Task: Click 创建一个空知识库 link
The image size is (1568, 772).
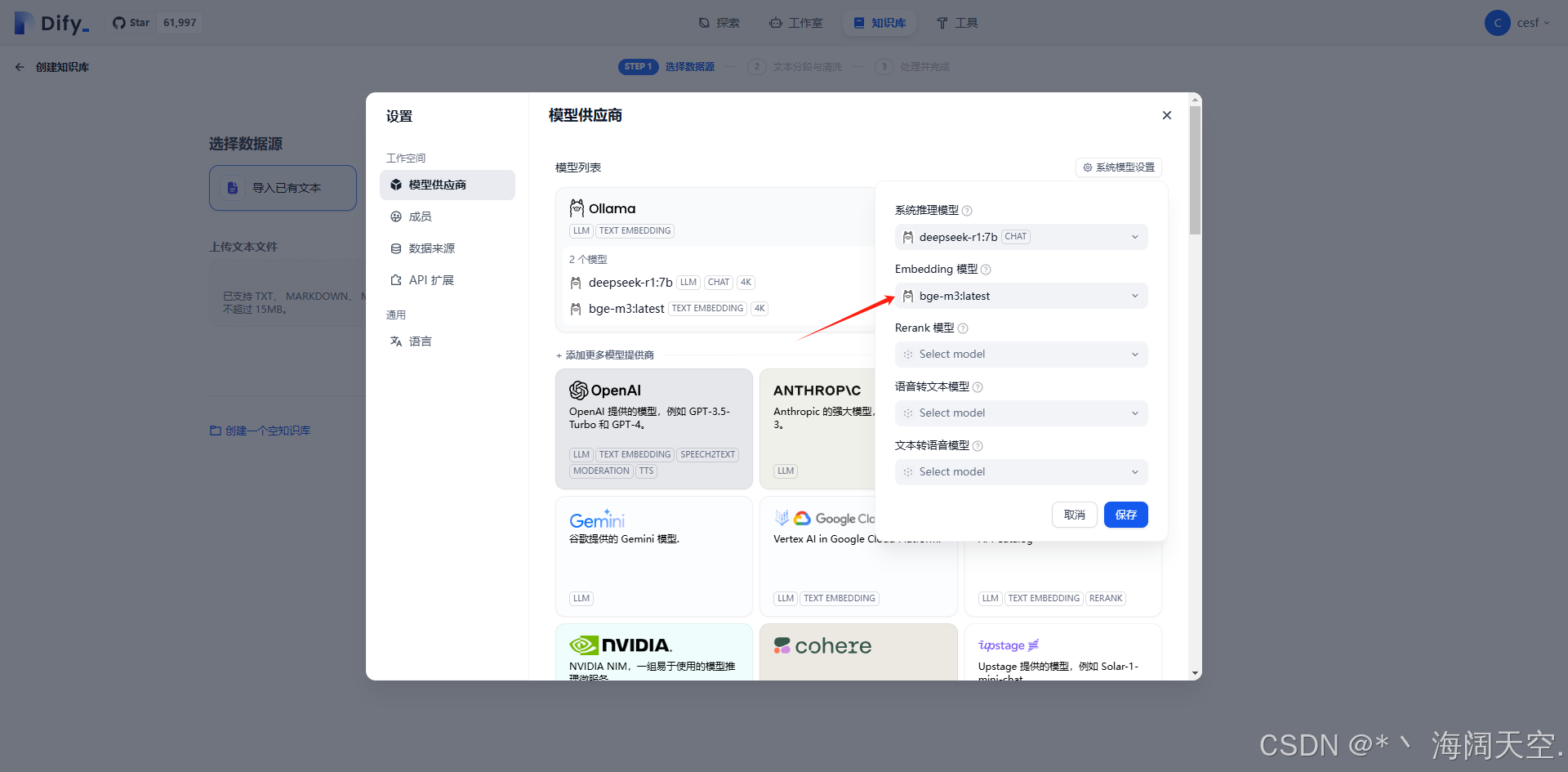Action: [261, 431]
